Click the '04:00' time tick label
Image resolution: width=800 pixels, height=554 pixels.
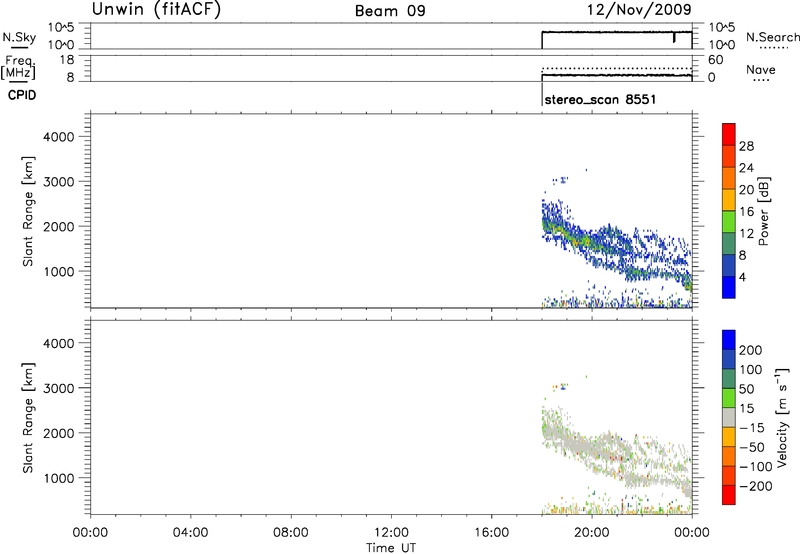(x=190, y=533)
